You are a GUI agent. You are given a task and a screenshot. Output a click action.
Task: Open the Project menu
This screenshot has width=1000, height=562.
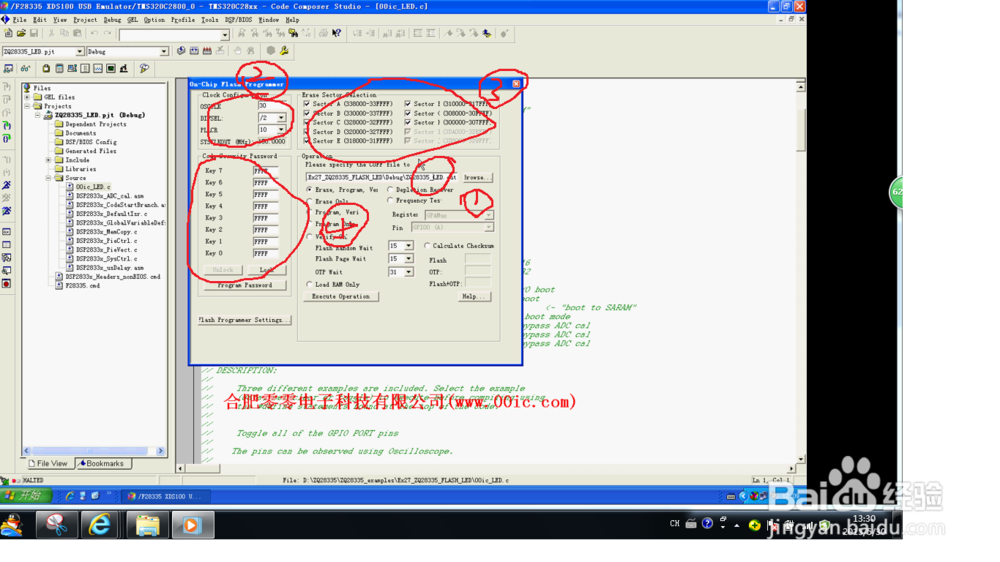pyautogui.click(x=85, y=20)
